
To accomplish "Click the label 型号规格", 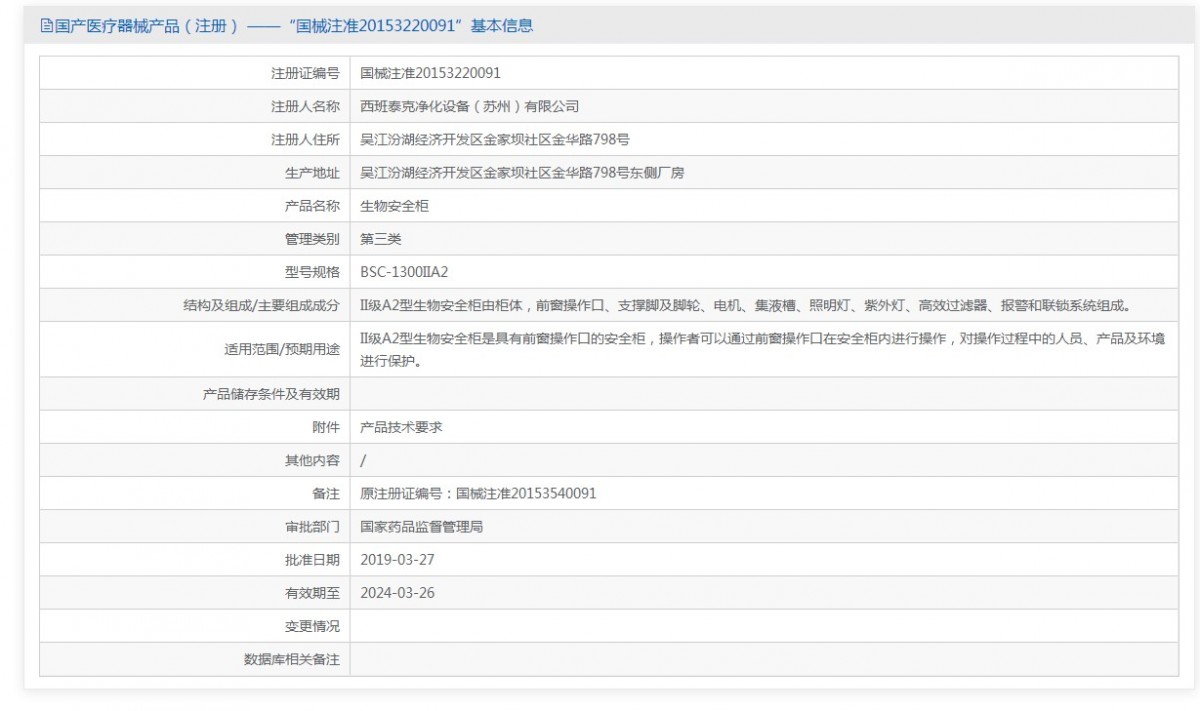I will [x=312, y=271].
